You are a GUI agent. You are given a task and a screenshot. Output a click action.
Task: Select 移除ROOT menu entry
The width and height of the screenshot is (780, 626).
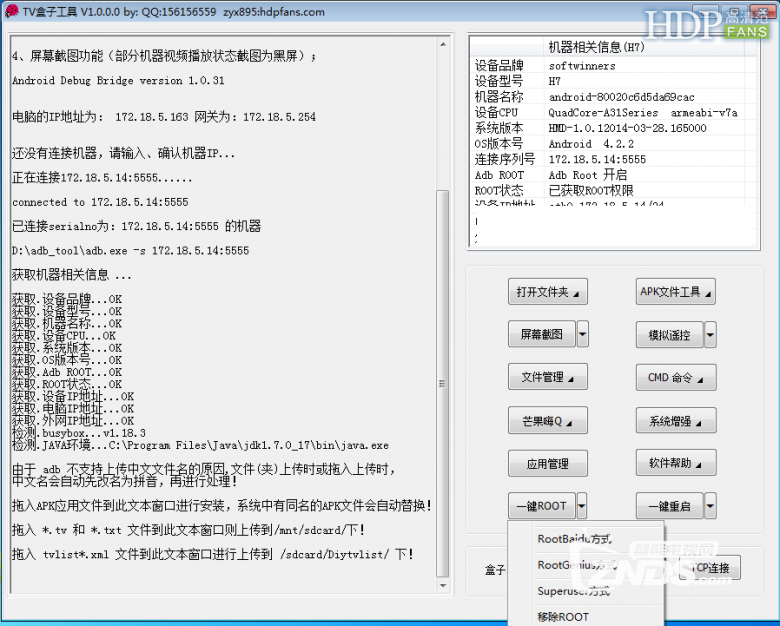[586, 617]
